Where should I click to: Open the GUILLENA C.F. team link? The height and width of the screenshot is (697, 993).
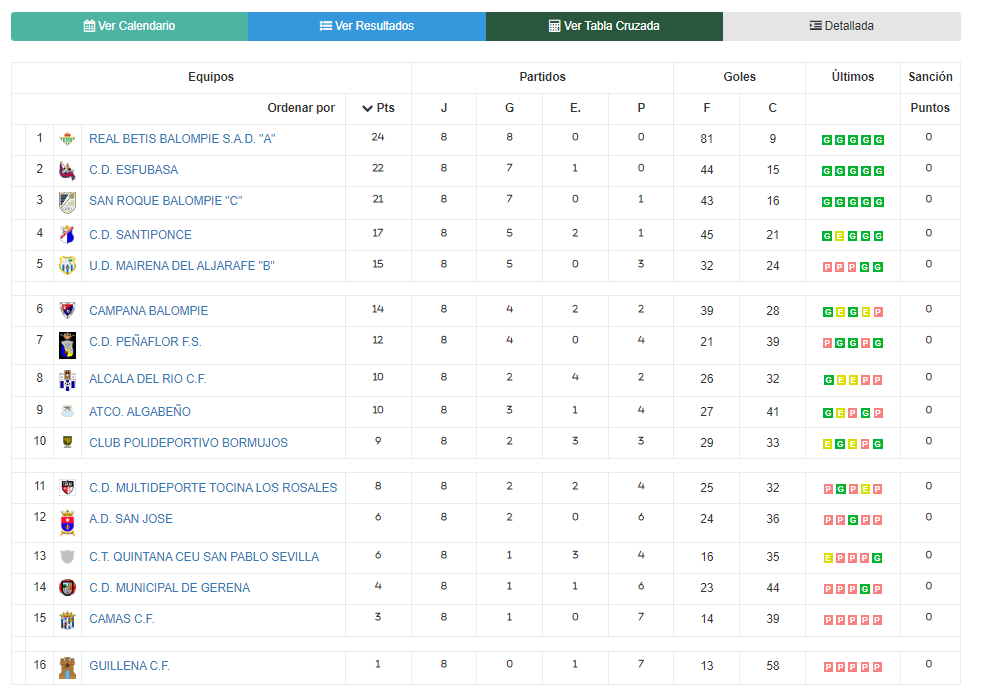(129, 665)
